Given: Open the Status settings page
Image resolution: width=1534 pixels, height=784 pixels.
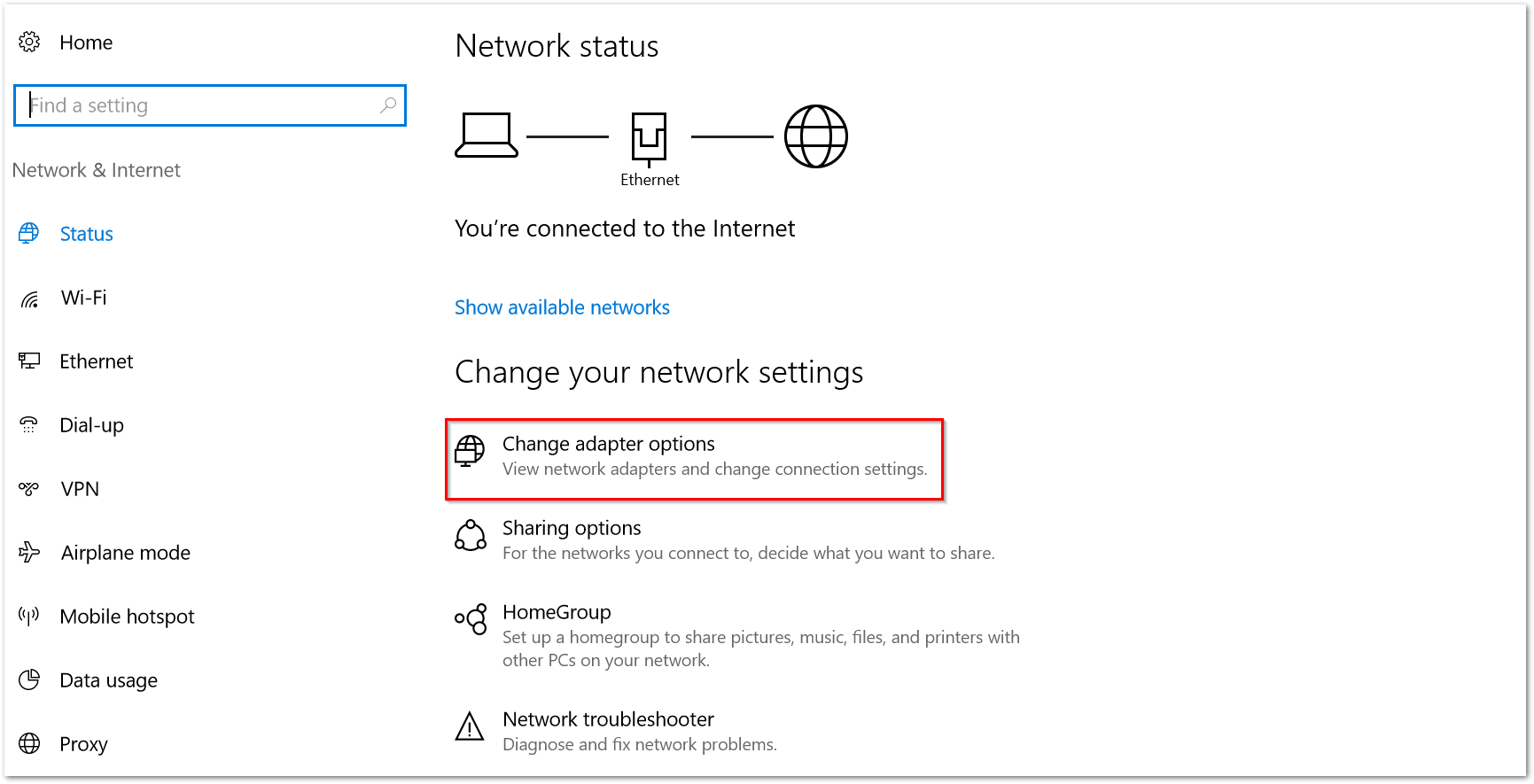Looking at the screenshot, I should tap(86, 234).
